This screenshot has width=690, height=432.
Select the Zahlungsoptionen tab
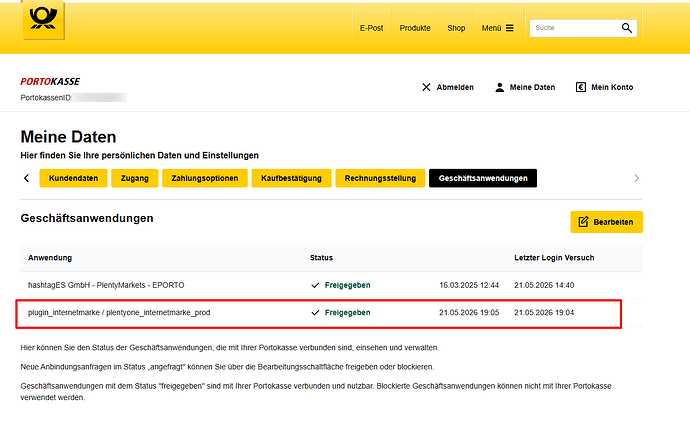(205, 178)
